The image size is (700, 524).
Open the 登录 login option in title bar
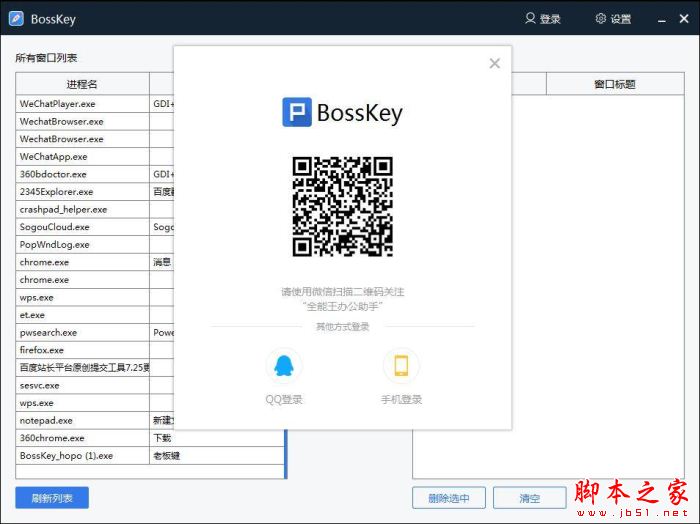(542, 19)
